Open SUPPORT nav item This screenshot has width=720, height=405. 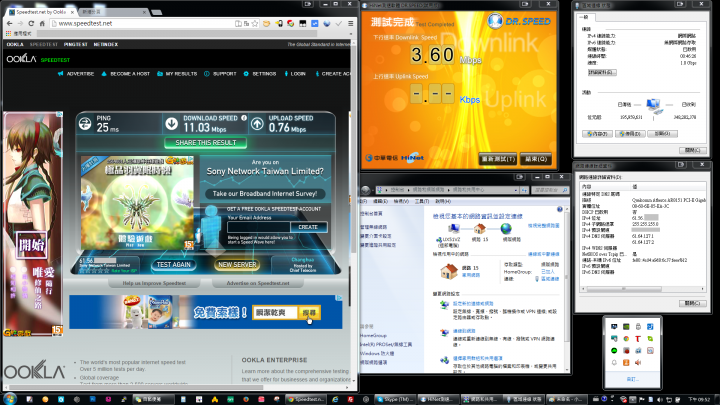coord(220,73)
